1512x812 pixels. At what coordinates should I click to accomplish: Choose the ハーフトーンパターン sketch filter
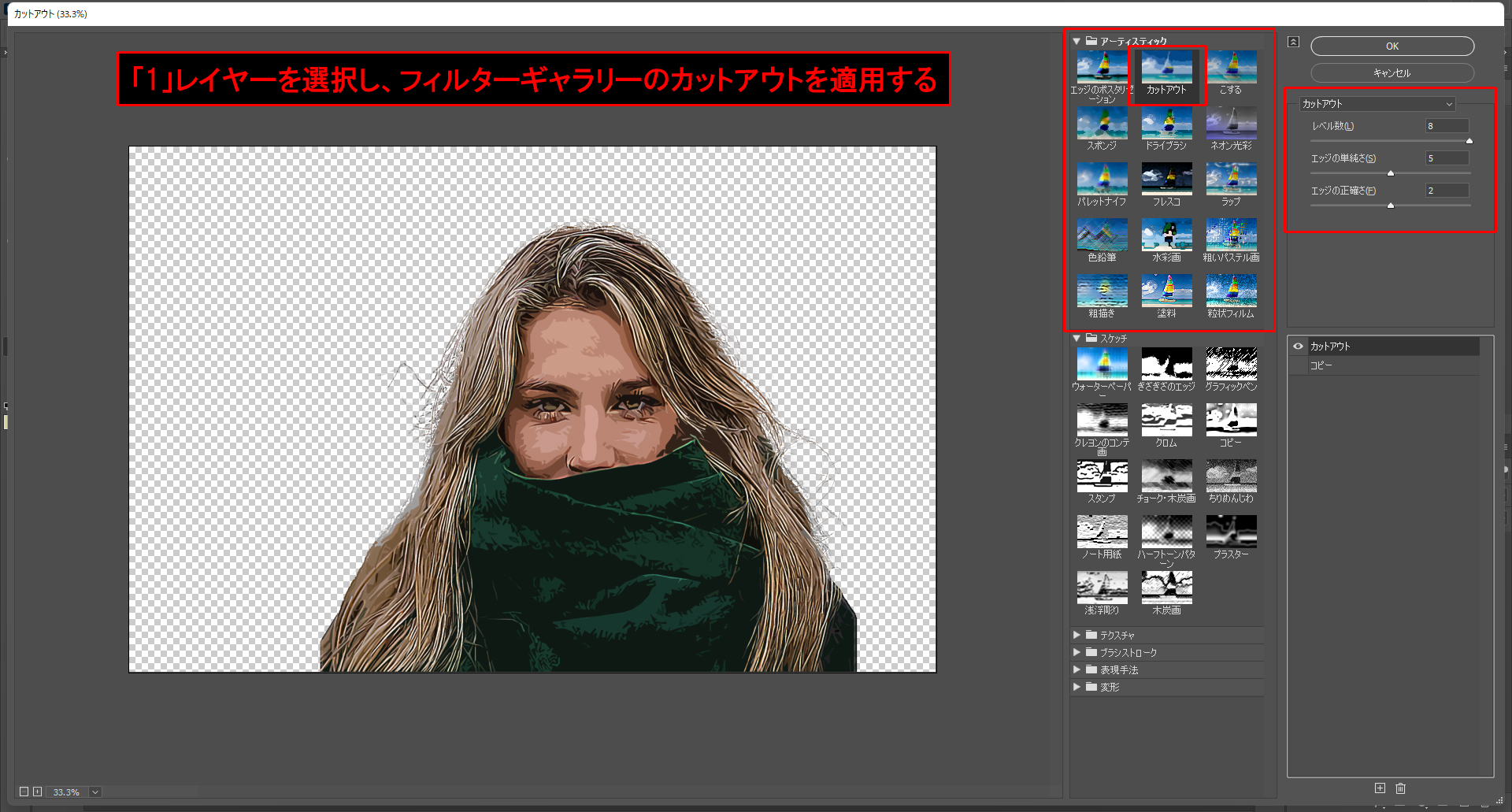1166,533
